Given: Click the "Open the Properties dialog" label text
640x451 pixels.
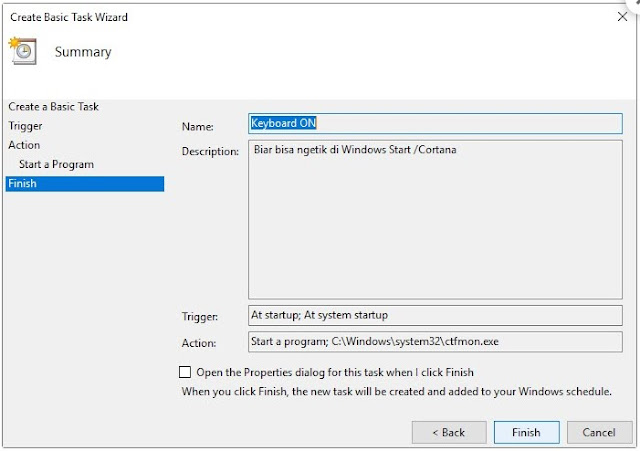Looking at the screenshot, I should tap(335, 372).
